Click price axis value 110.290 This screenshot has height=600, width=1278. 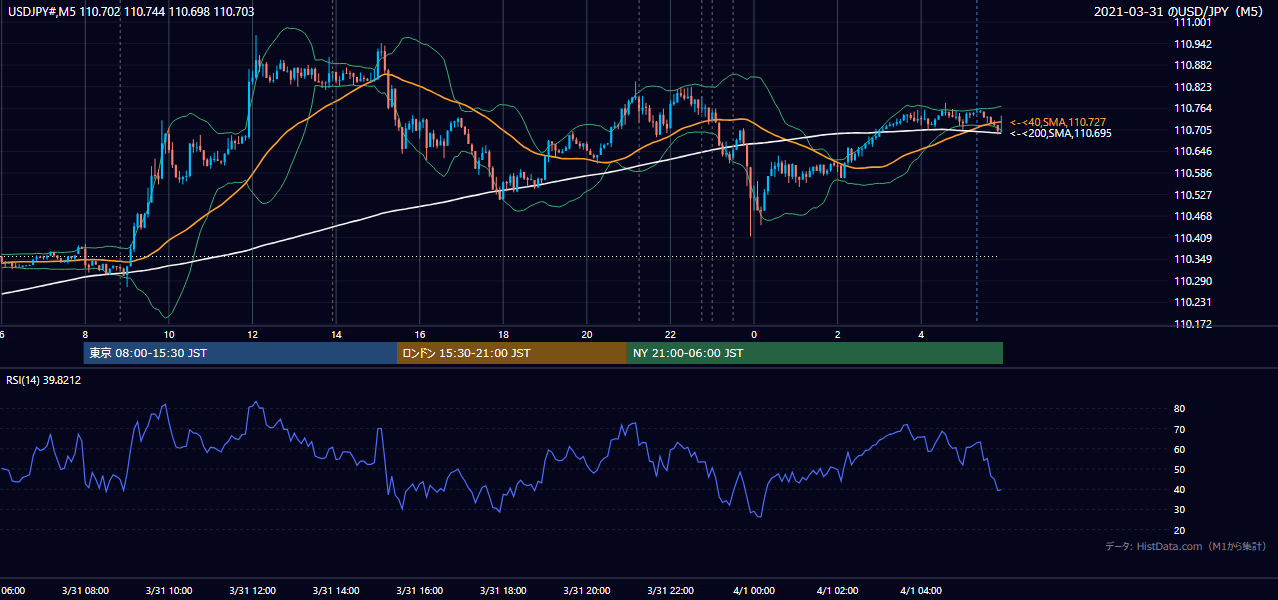pos(1195,281)
